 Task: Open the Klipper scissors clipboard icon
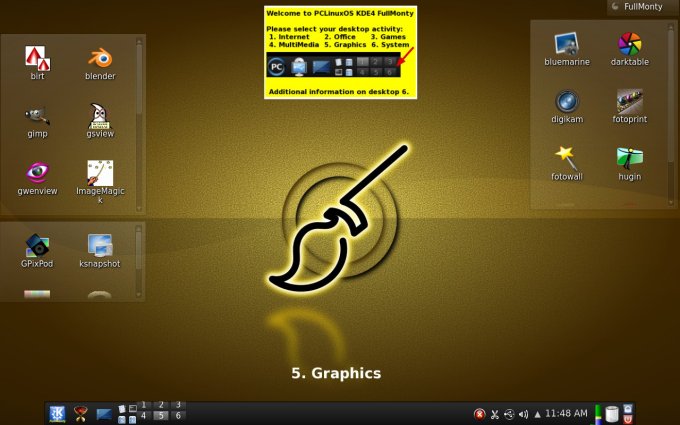(494, 415)
